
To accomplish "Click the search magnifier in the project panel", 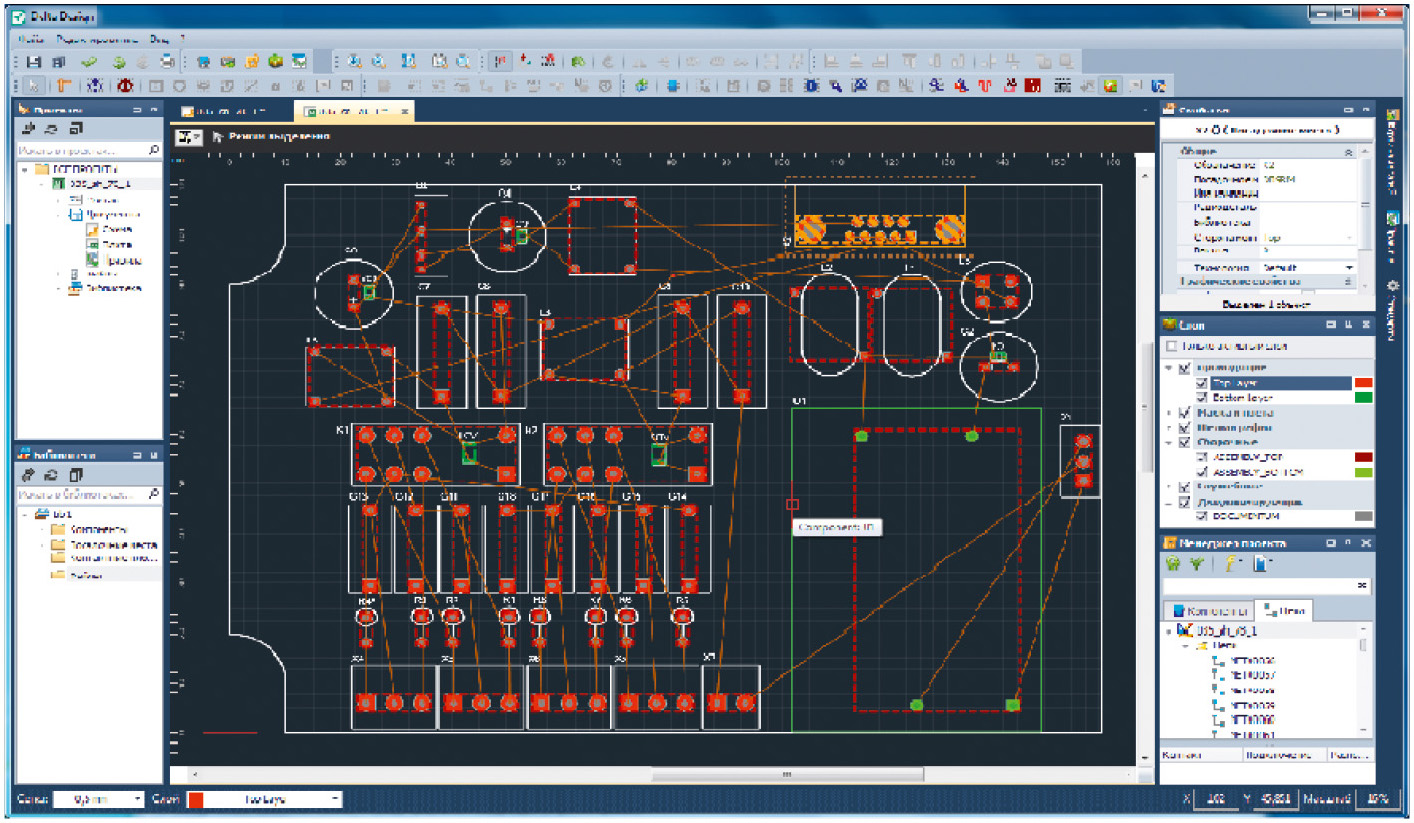I will (154, 150).
